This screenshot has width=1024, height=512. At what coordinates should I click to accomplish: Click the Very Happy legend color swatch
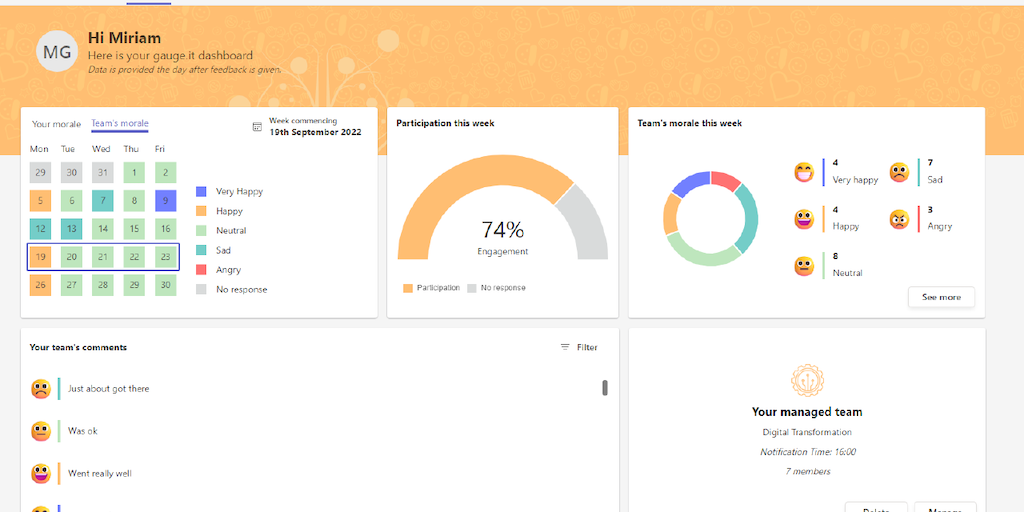202,191
